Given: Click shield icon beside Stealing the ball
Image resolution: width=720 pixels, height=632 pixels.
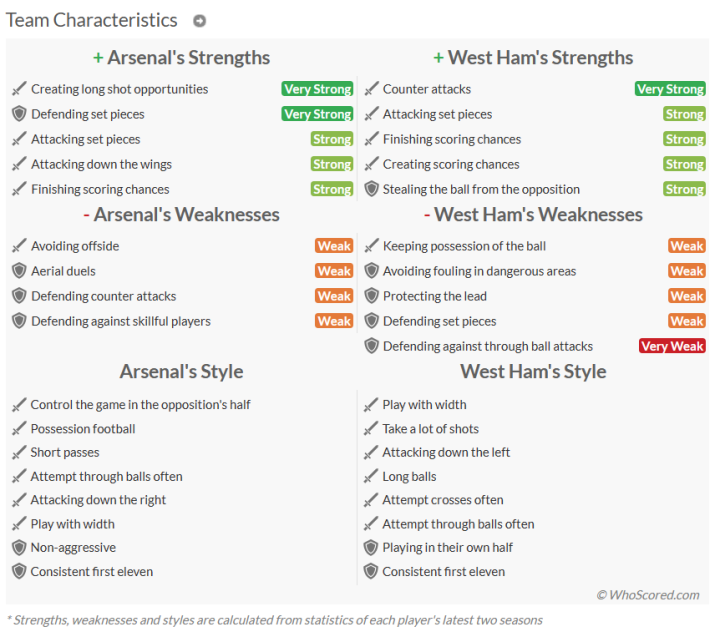Looking at the screenshot, I should point(371,189).
